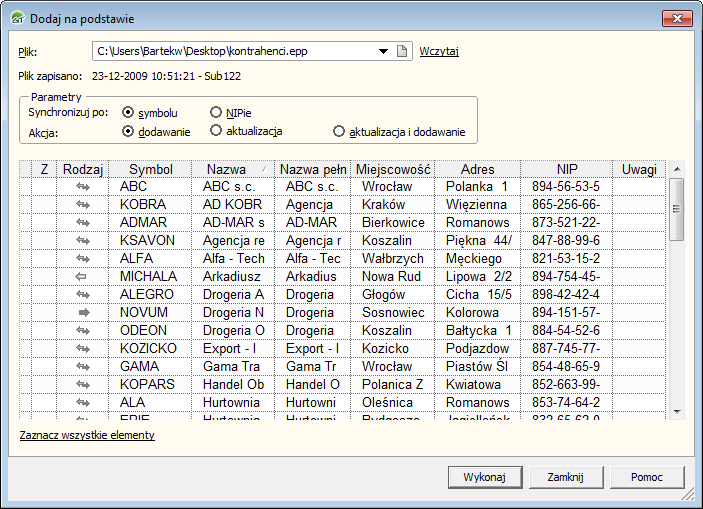Viewport: 703px width, 509px height.
Task: Click the table's vertical scrollbar down arrow
Action: tap(677, 410)
